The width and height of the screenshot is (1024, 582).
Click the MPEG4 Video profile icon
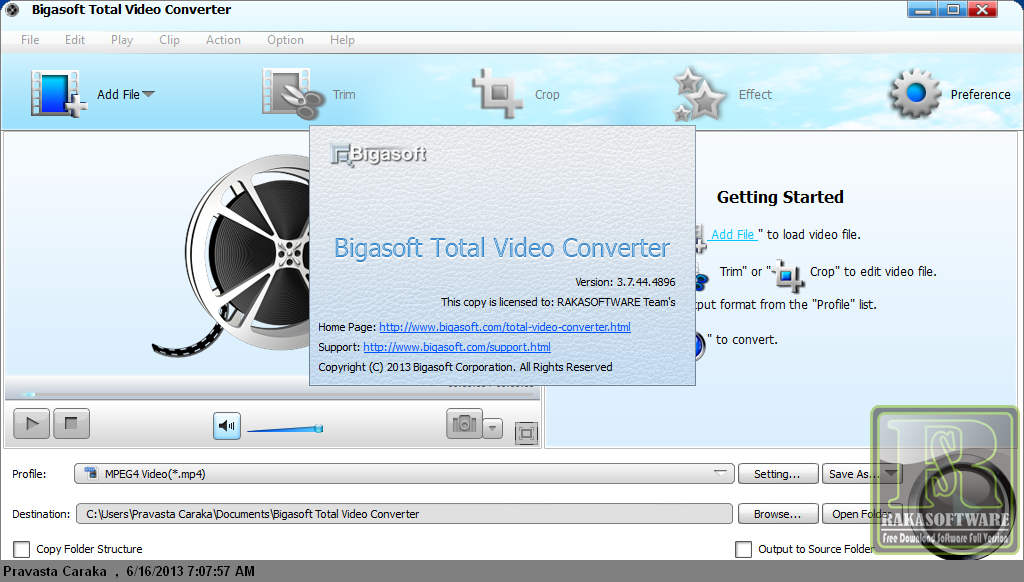pos(91,473)
